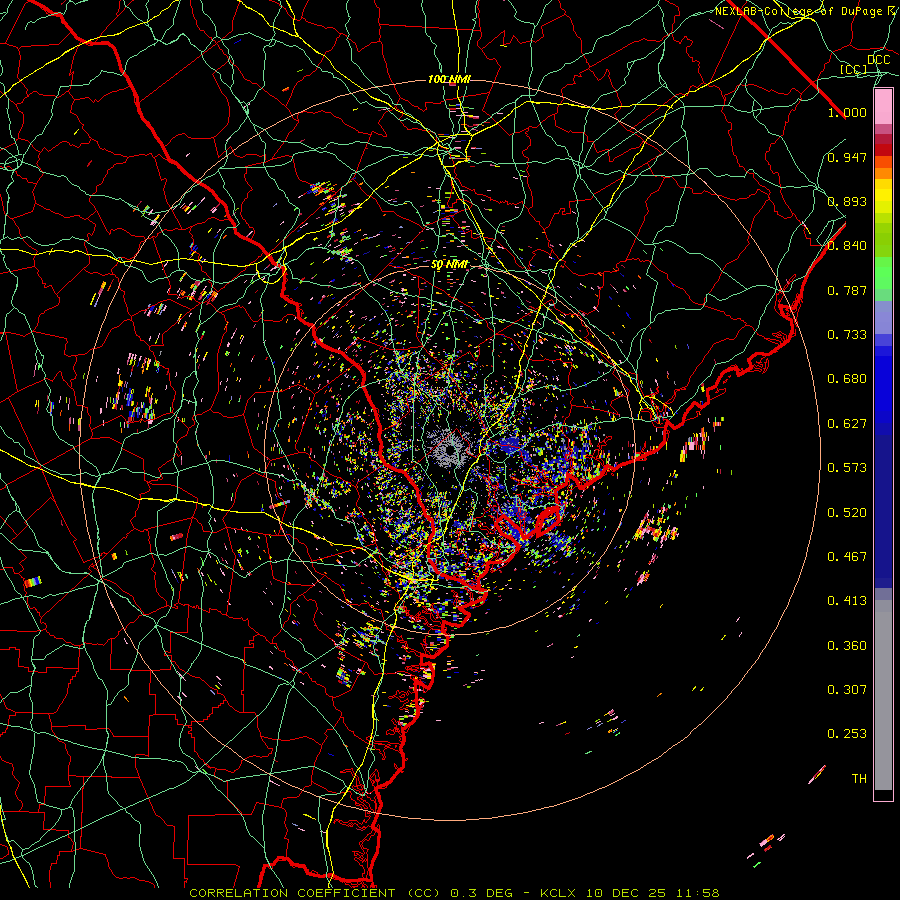Click the 50 NMI range ring label
Viewport: 900px width, 900px height.
(x=449, y=265)
